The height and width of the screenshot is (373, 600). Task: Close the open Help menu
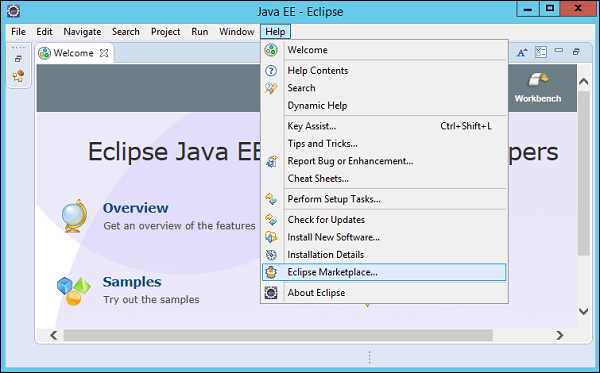pyautogui.click(x=275, y=32)
